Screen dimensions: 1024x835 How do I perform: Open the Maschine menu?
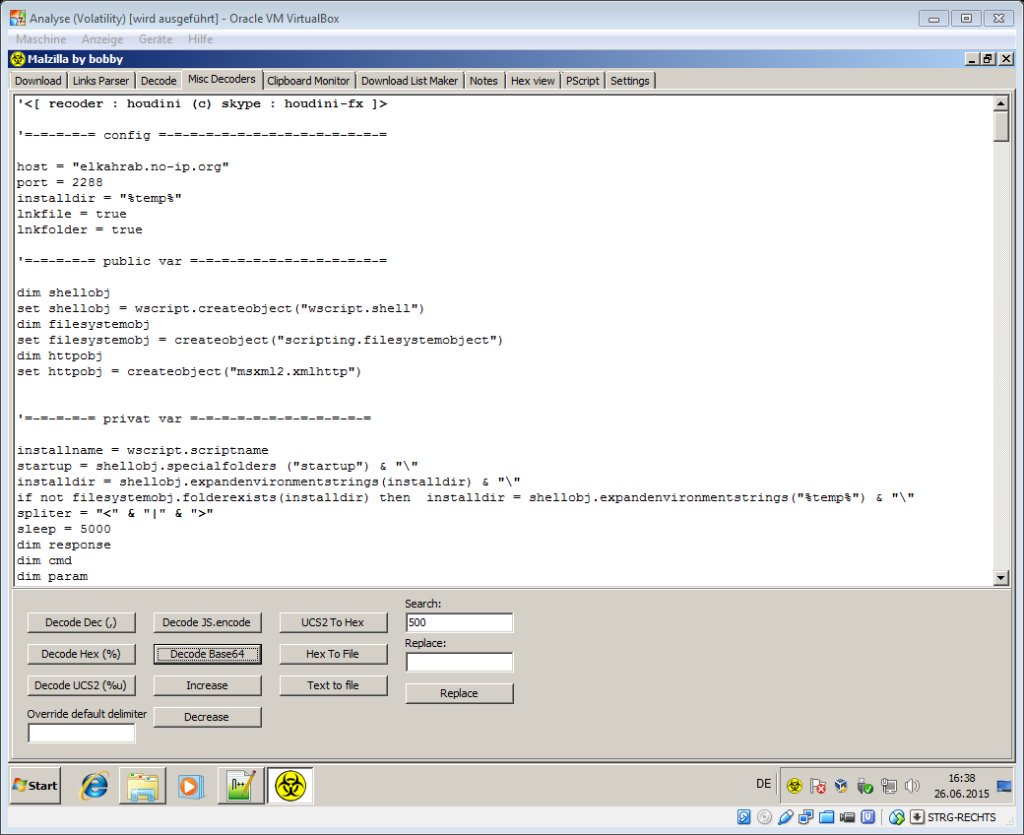click(40, 39)
